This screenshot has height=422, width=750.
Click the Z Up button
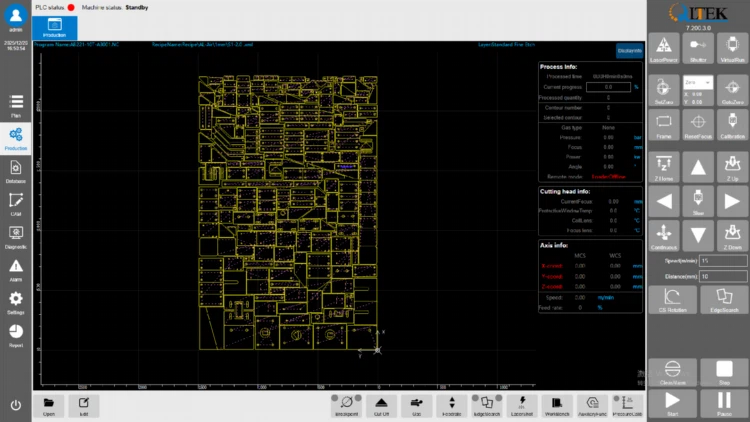[732, 167]
